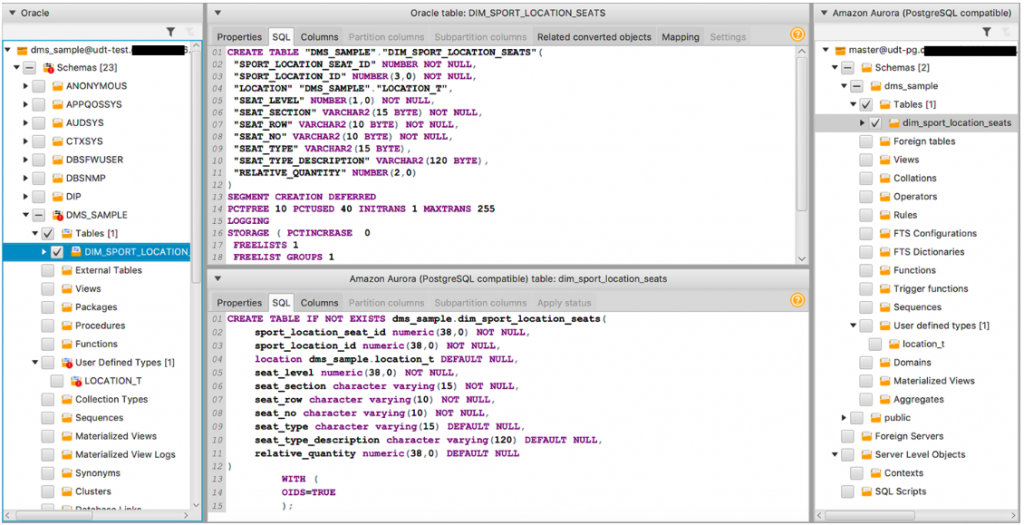Click the DMS_SAMPLE schema icon in Oracle tree
This screenshot has height=525, width=1024.
57,215
